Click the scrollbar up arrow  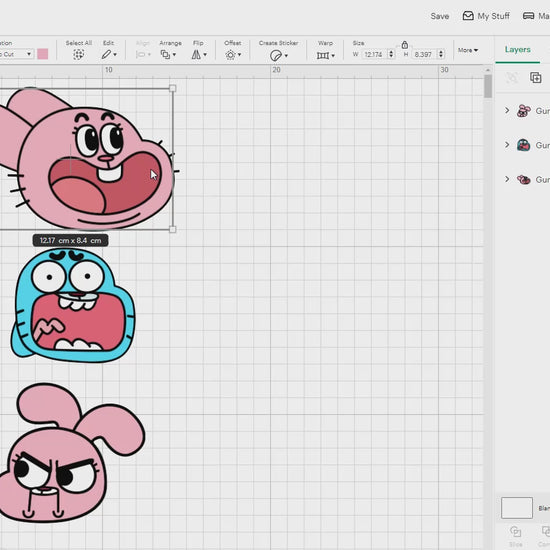[x=488, y=70]
